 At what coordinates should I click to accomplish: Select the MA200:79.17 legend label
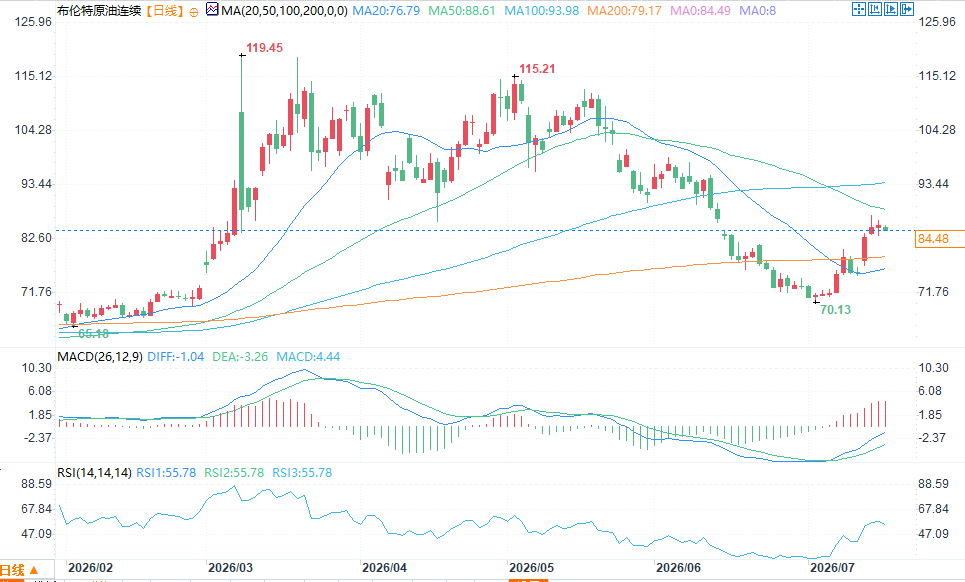pyautogui.click(x=624, y=10)
